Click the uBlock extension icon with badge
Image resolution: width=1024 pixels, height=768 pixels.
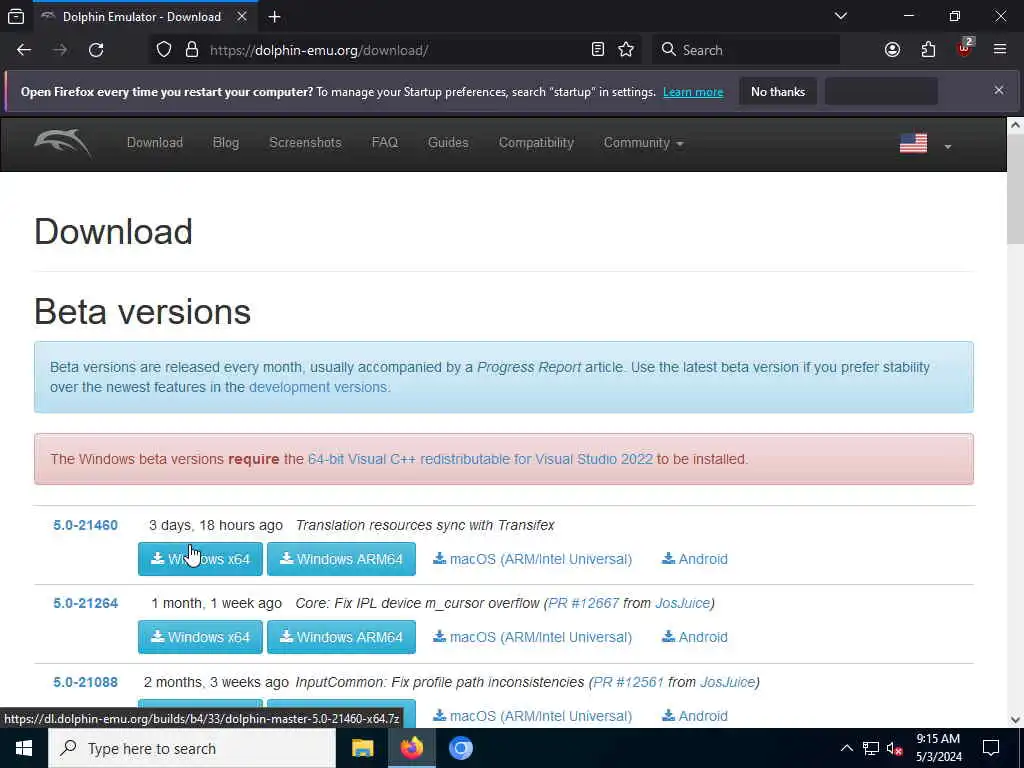965,48
